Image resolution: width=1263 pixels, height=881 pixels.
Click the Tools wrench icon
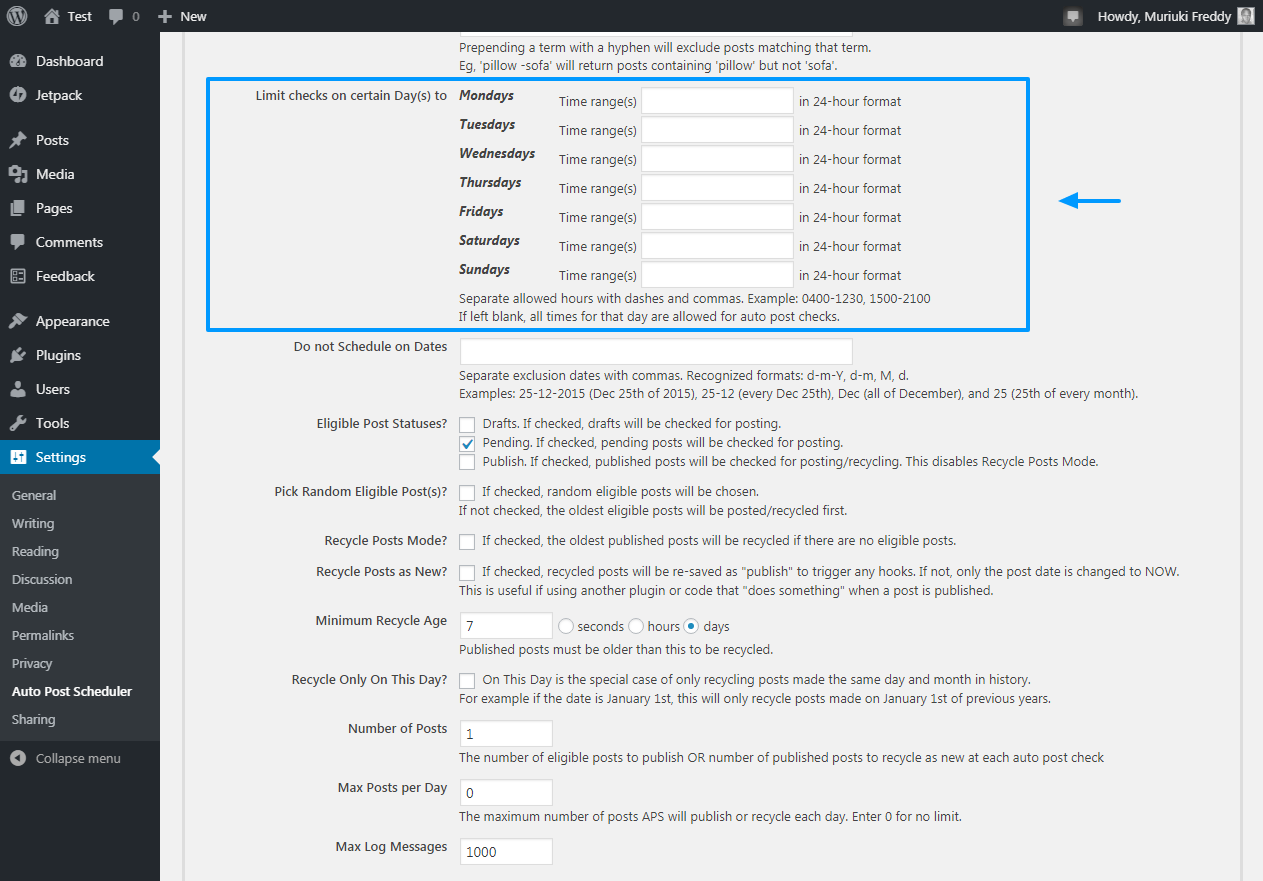(x=18, y=423)
